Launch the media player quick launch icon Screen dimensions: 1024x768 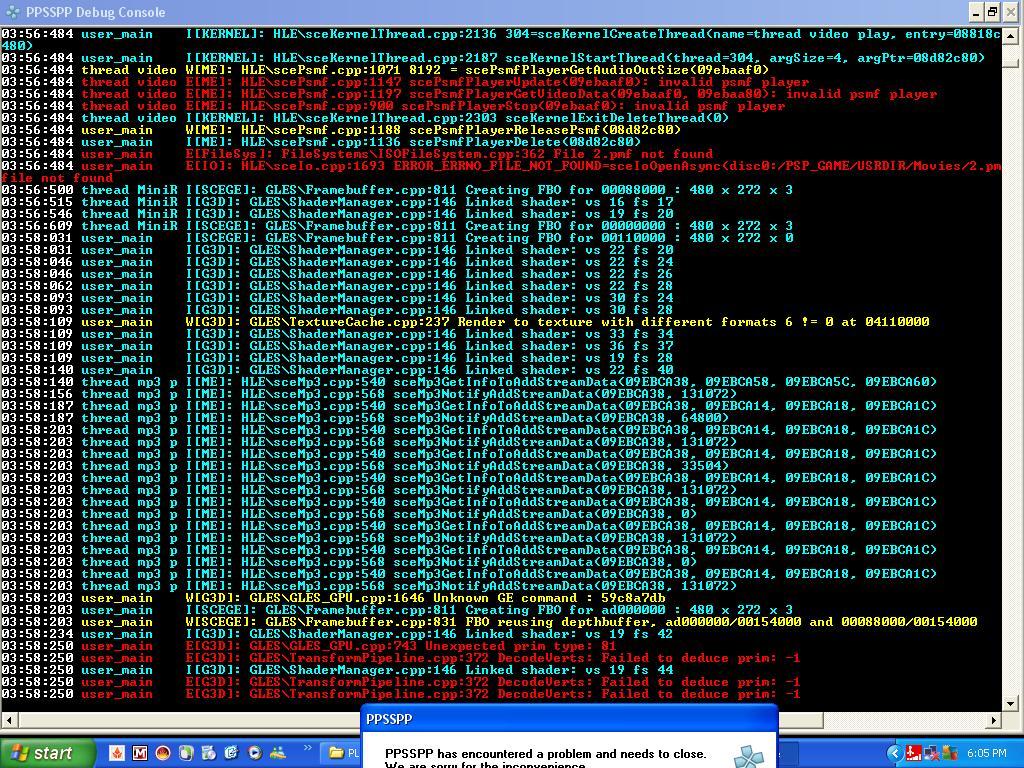coord(255,753)
